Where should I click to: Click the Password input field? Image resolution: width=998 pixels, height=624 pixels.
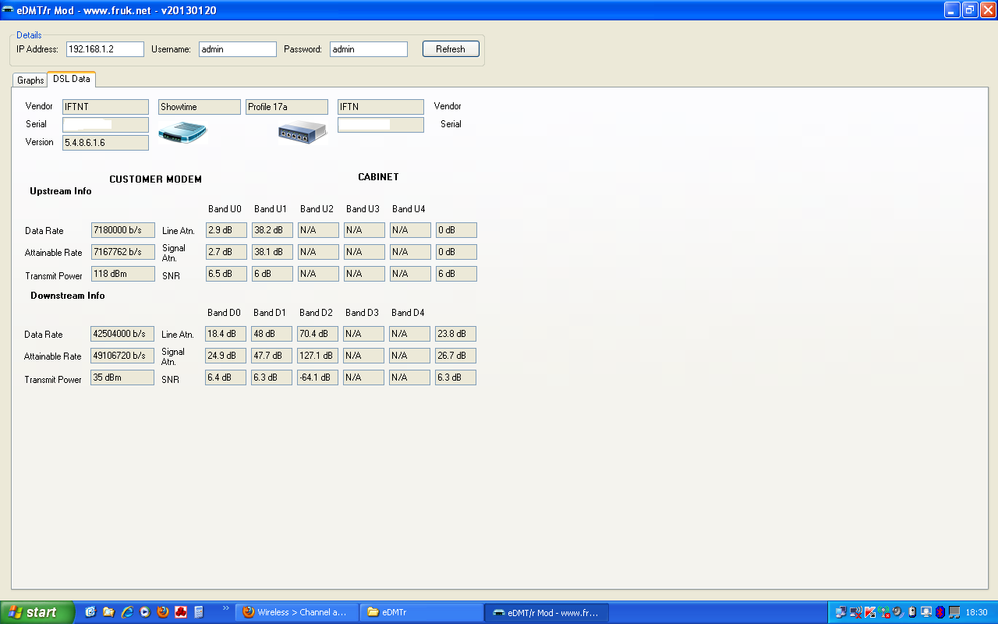(x=369, y=49)
